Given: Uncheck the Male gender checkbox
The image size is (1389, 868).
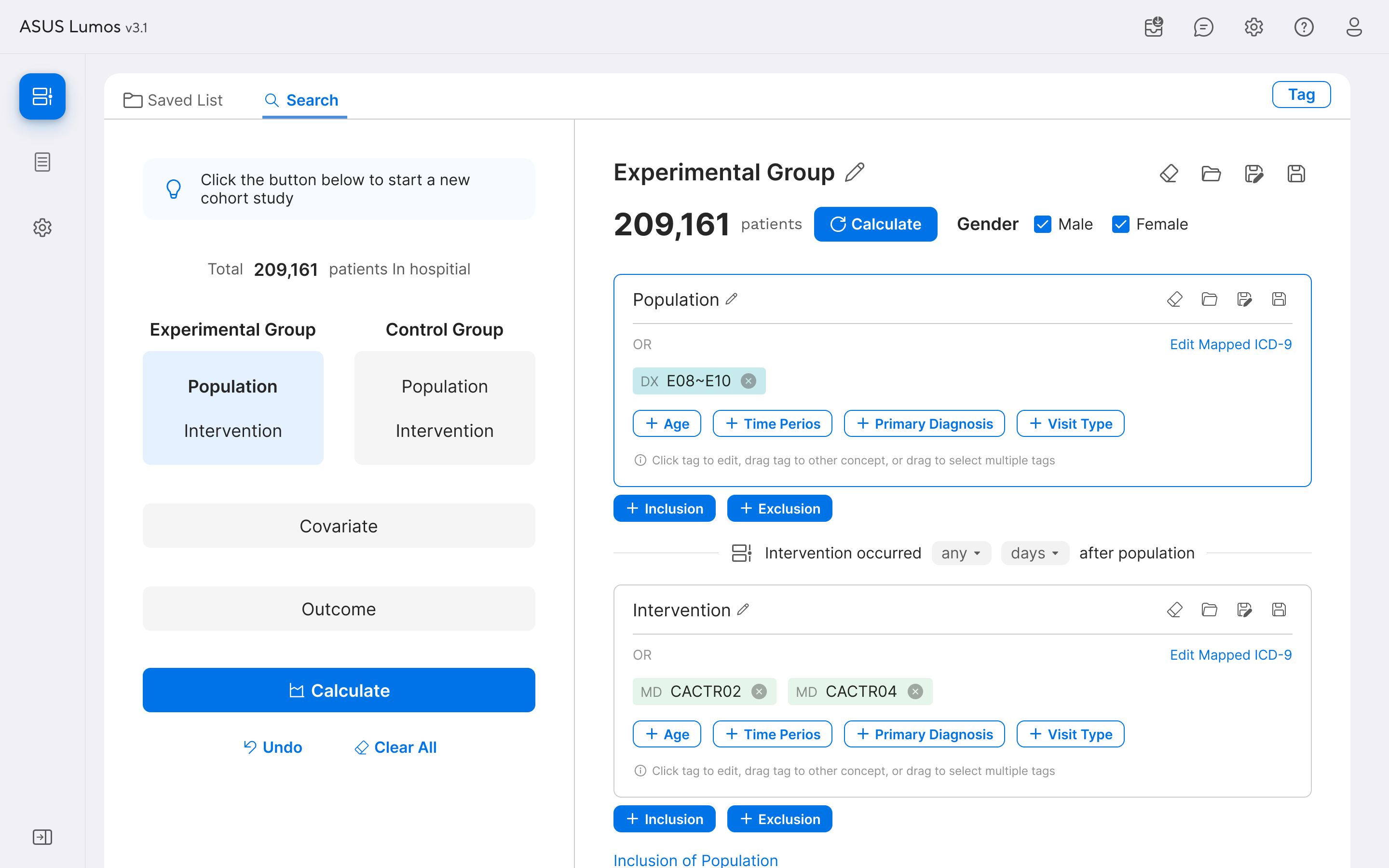Looking at the screenshot, I should [1042, 224].
